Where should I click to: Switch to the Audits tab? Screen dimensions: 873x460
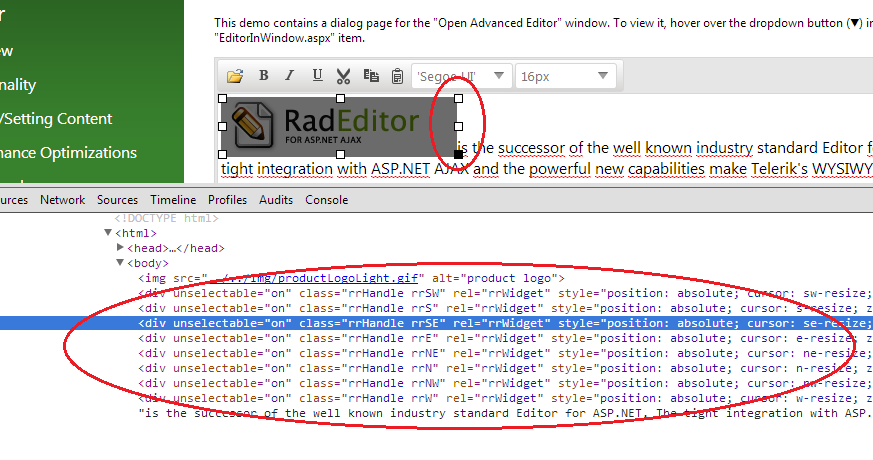pyautogui.click(x=276, y=200)
